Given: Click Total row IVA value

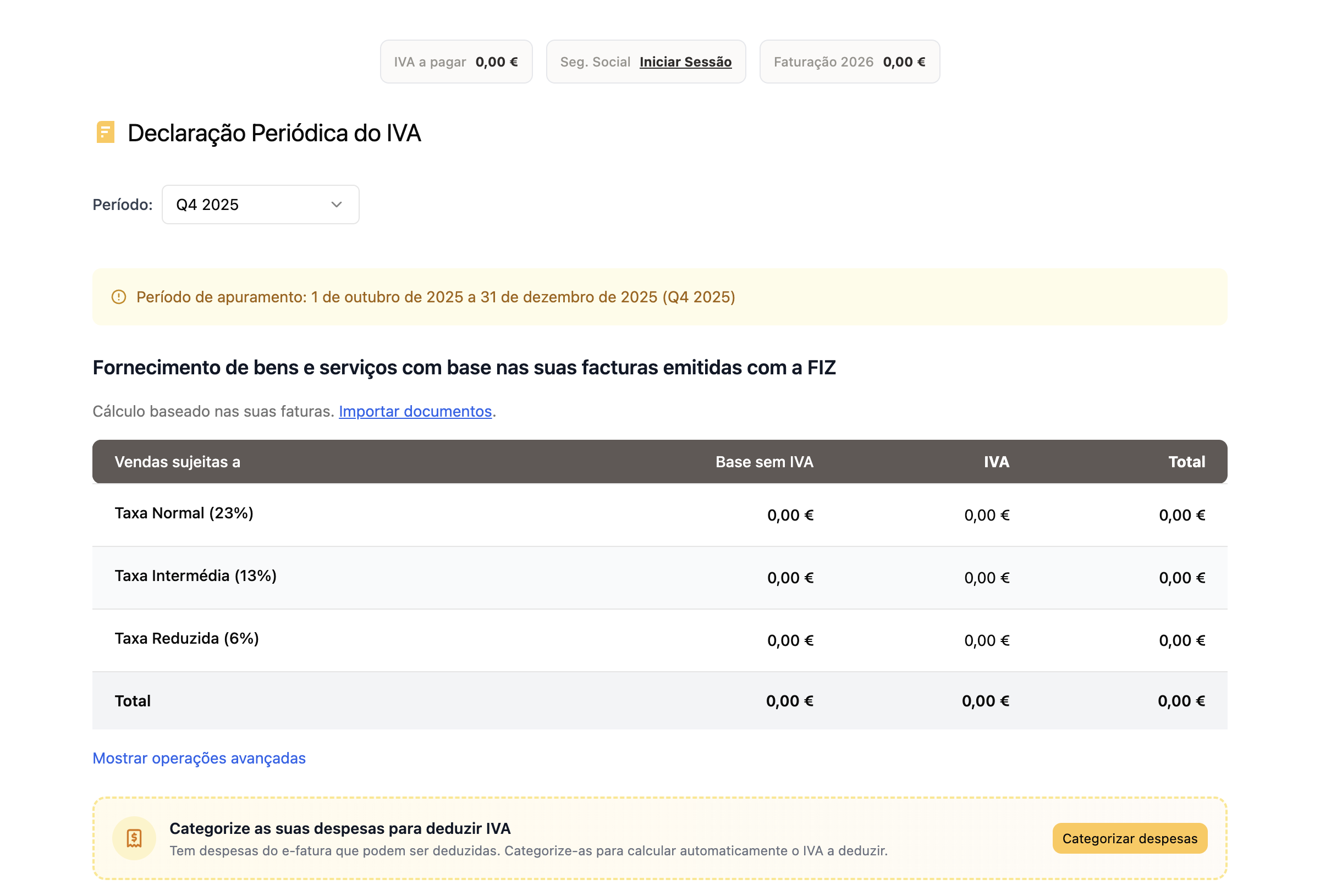Looking at the screenshot, I should tap(986, 701).
